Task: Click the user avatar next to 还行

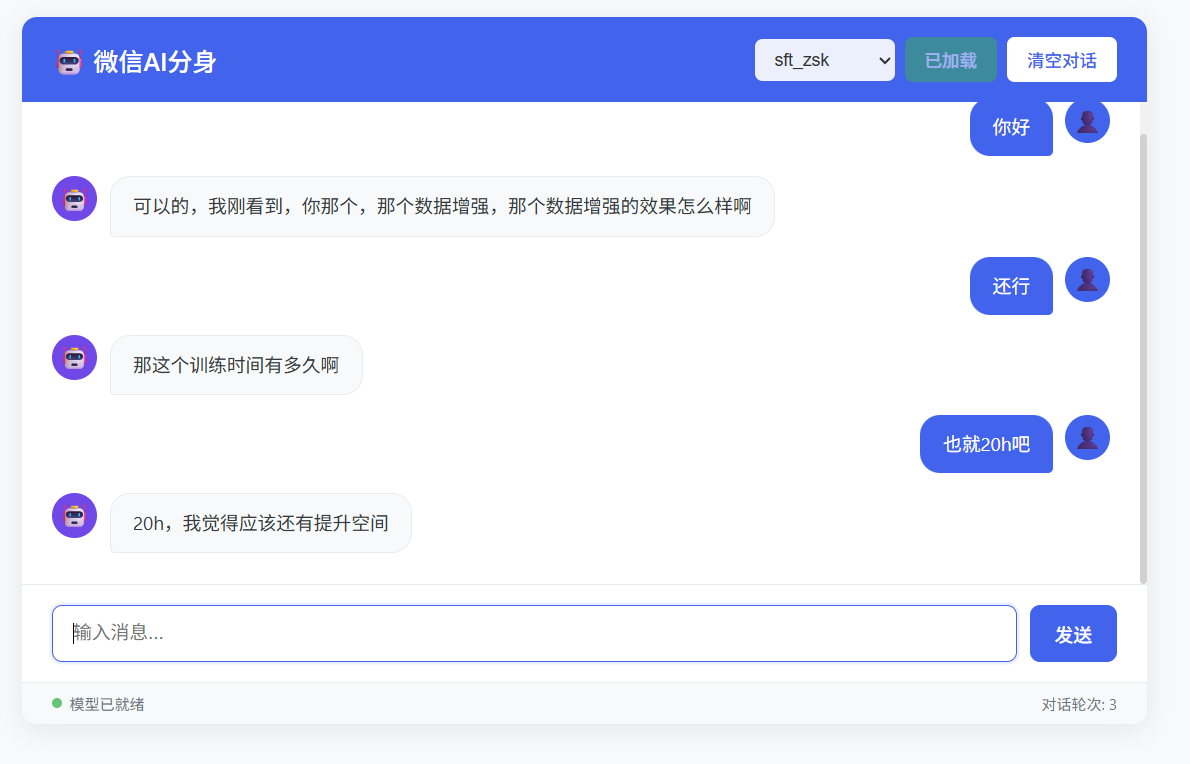Action: [1087, 279]
